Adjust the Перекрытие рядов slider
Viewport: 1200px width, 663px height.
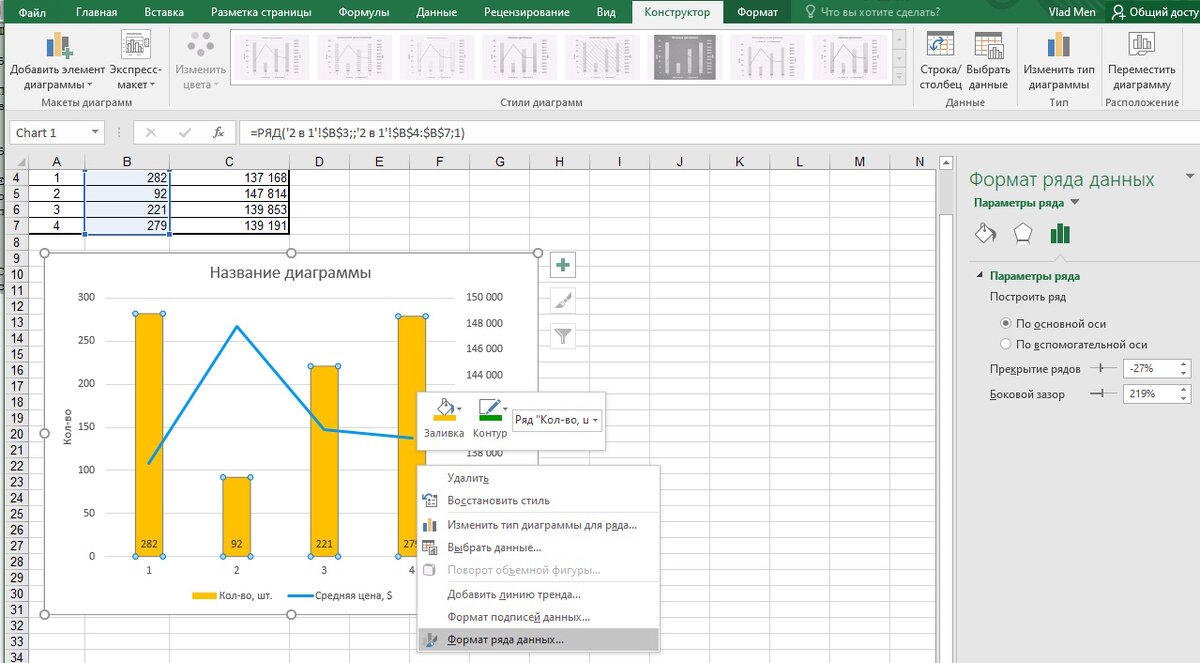click(x=1103, y=368)
